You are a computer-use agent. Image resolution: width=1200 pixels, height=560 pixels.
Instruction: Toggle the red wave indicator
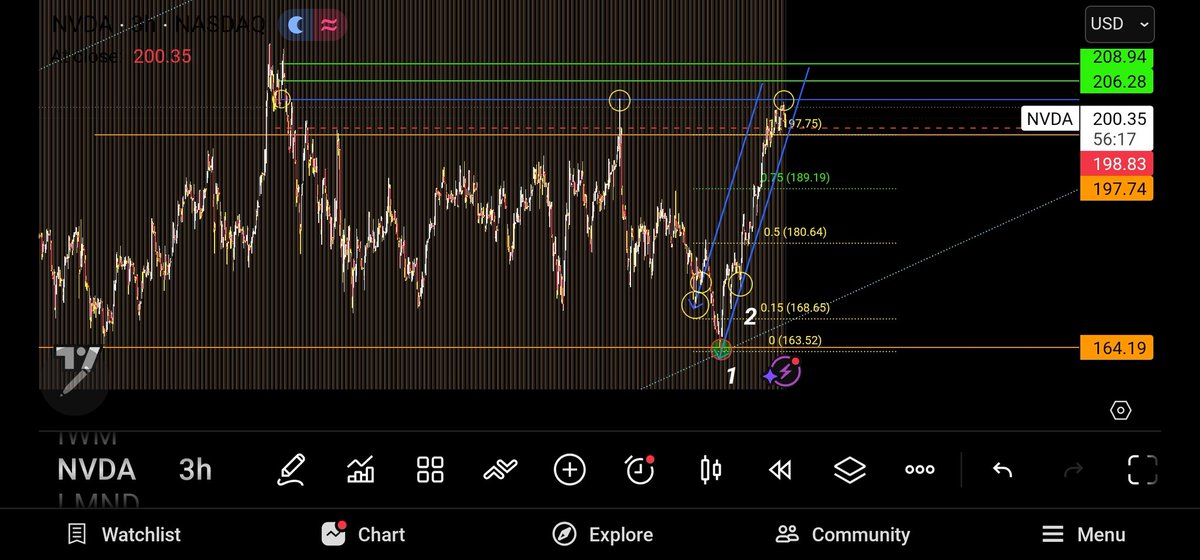[x=329, y=26]
